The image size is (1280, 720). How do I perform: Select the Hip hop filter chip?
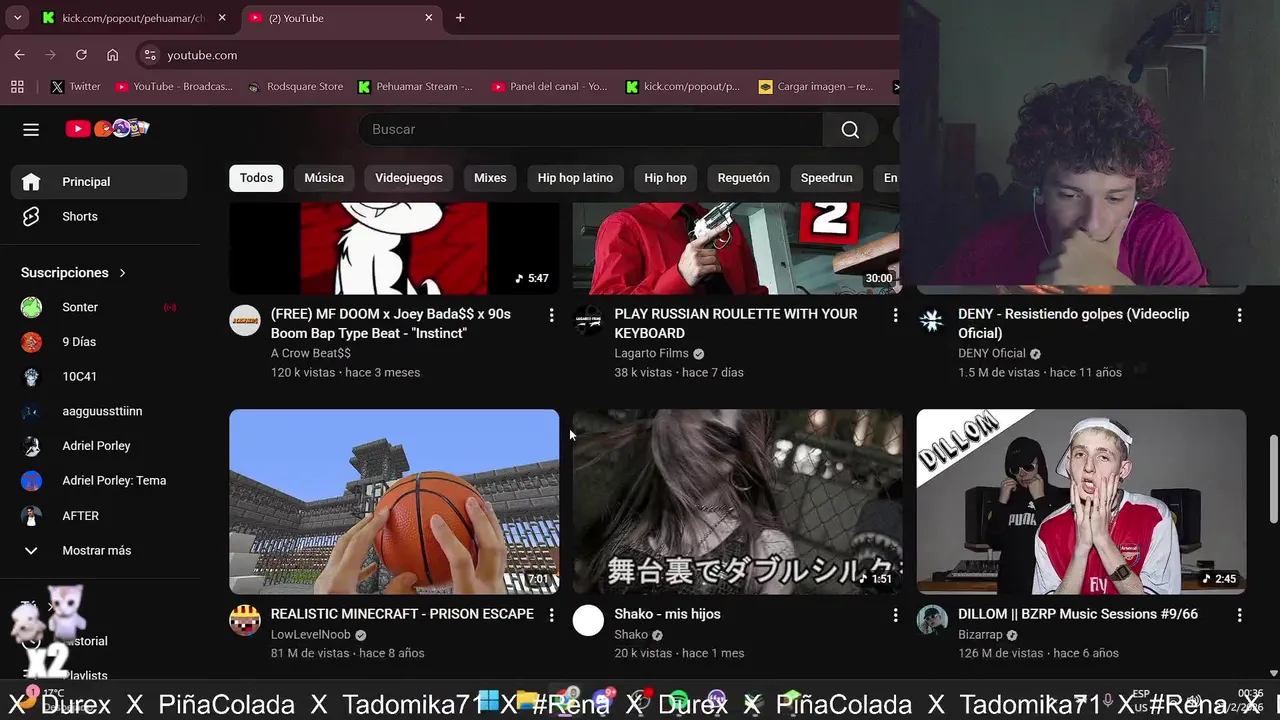(x=665, y=178)
